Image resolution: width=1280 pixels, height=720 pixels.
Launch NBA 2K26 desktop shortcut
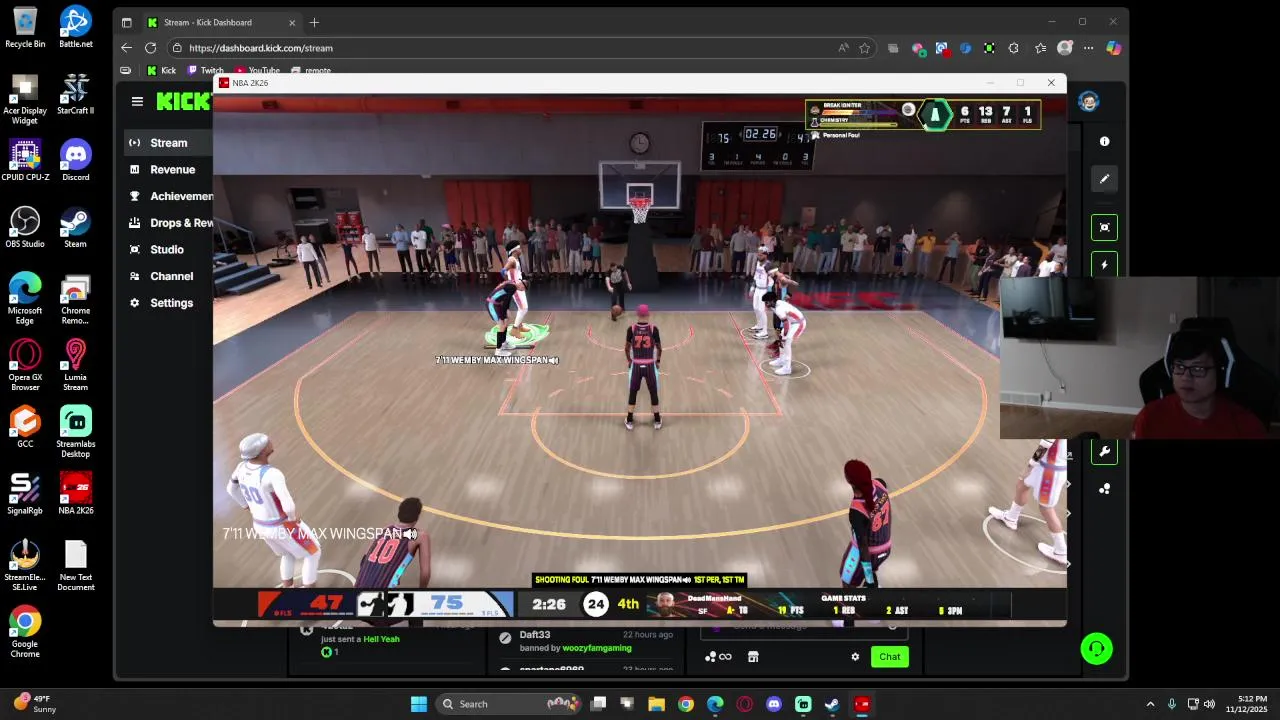pyautogui.click(x=75, y=494)
